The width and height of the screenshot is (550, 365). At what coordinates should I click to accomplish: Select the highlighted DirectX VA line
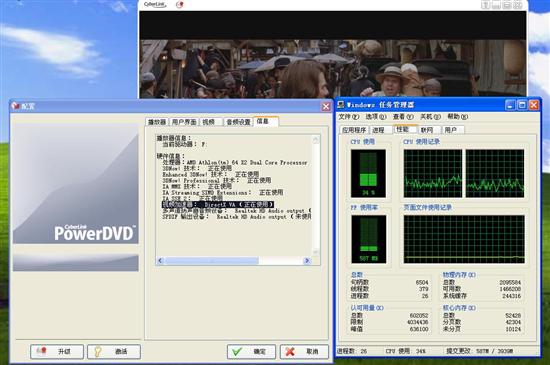pos(217,204)
